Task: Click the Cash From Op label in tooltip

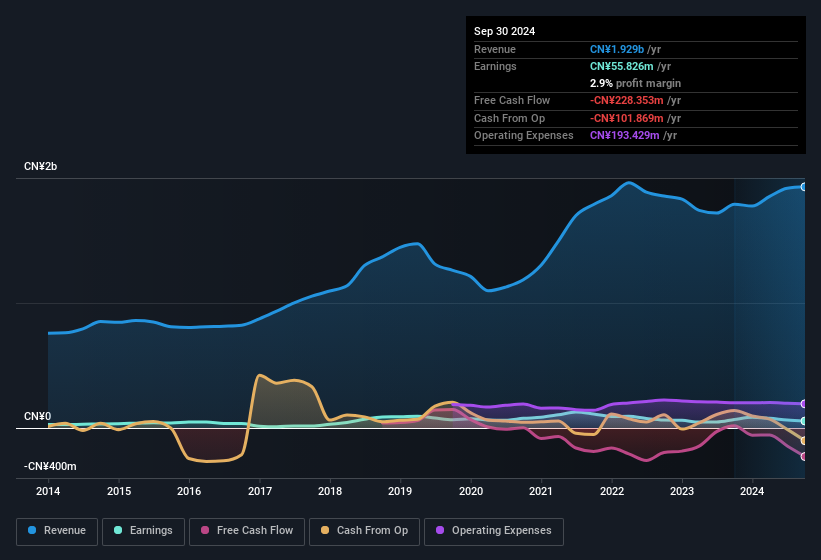Action: click(x=509, y=118)
